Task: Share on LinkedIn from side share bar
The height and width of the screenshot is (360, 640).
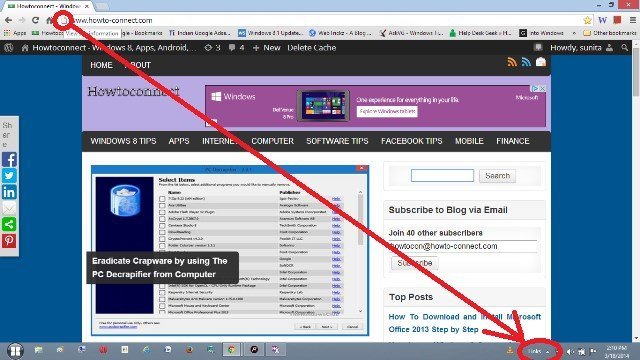Action: point(9,192)
